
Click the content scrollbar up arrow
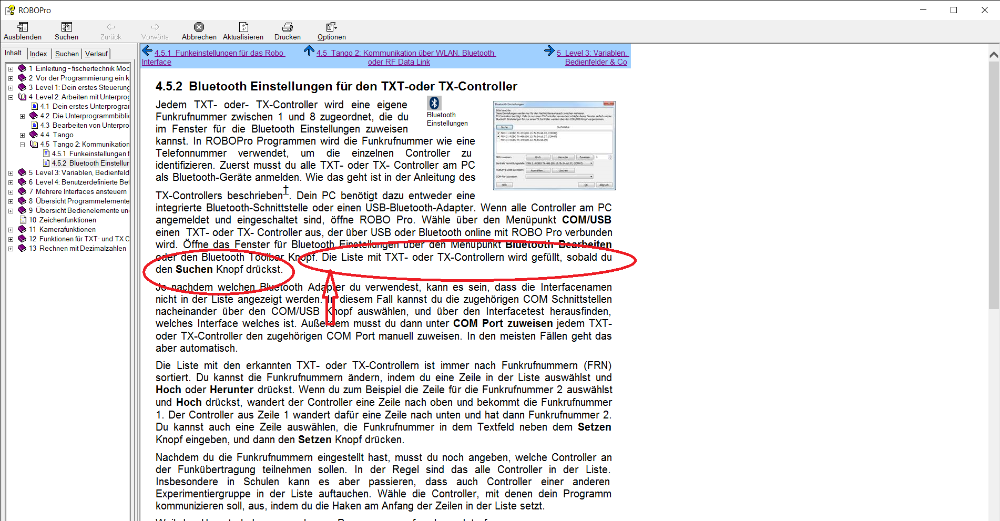click(993, 55)
